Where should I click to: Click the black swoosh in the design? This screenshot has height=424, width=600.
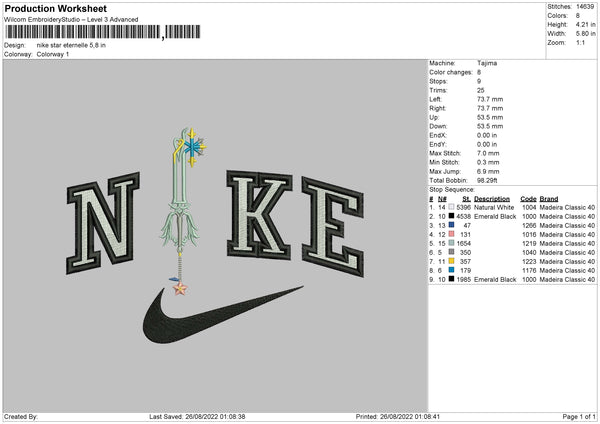(x=223, y=315)
